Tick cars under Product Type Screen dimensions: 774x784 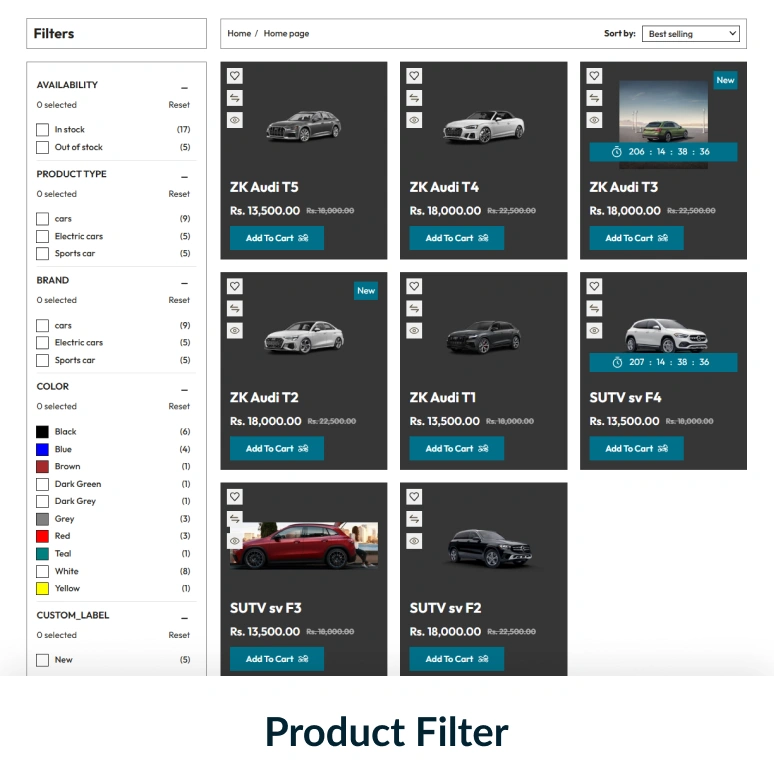[x=42, y=219]
